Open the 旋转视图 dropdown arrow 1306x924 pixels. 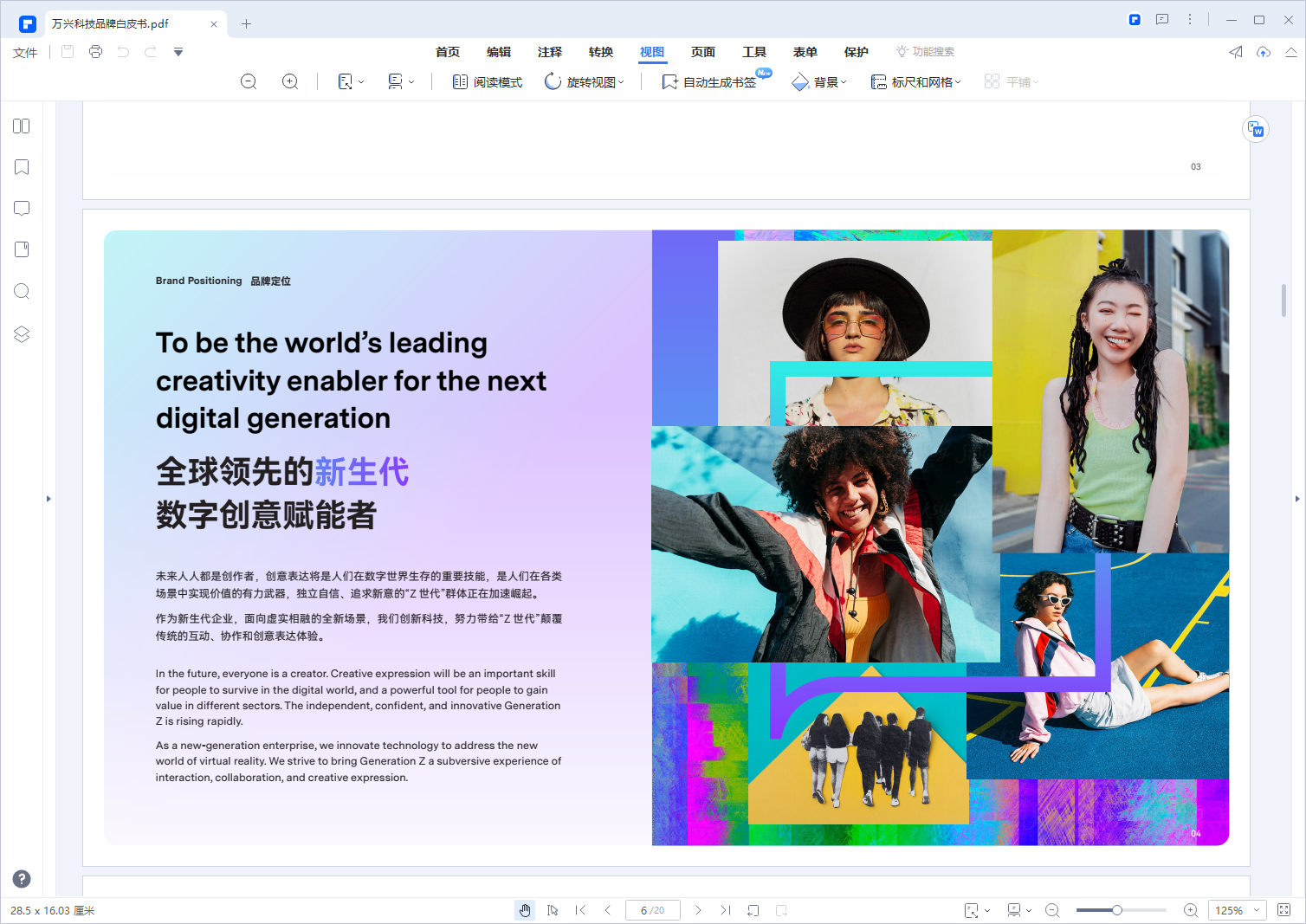(621, 81)
